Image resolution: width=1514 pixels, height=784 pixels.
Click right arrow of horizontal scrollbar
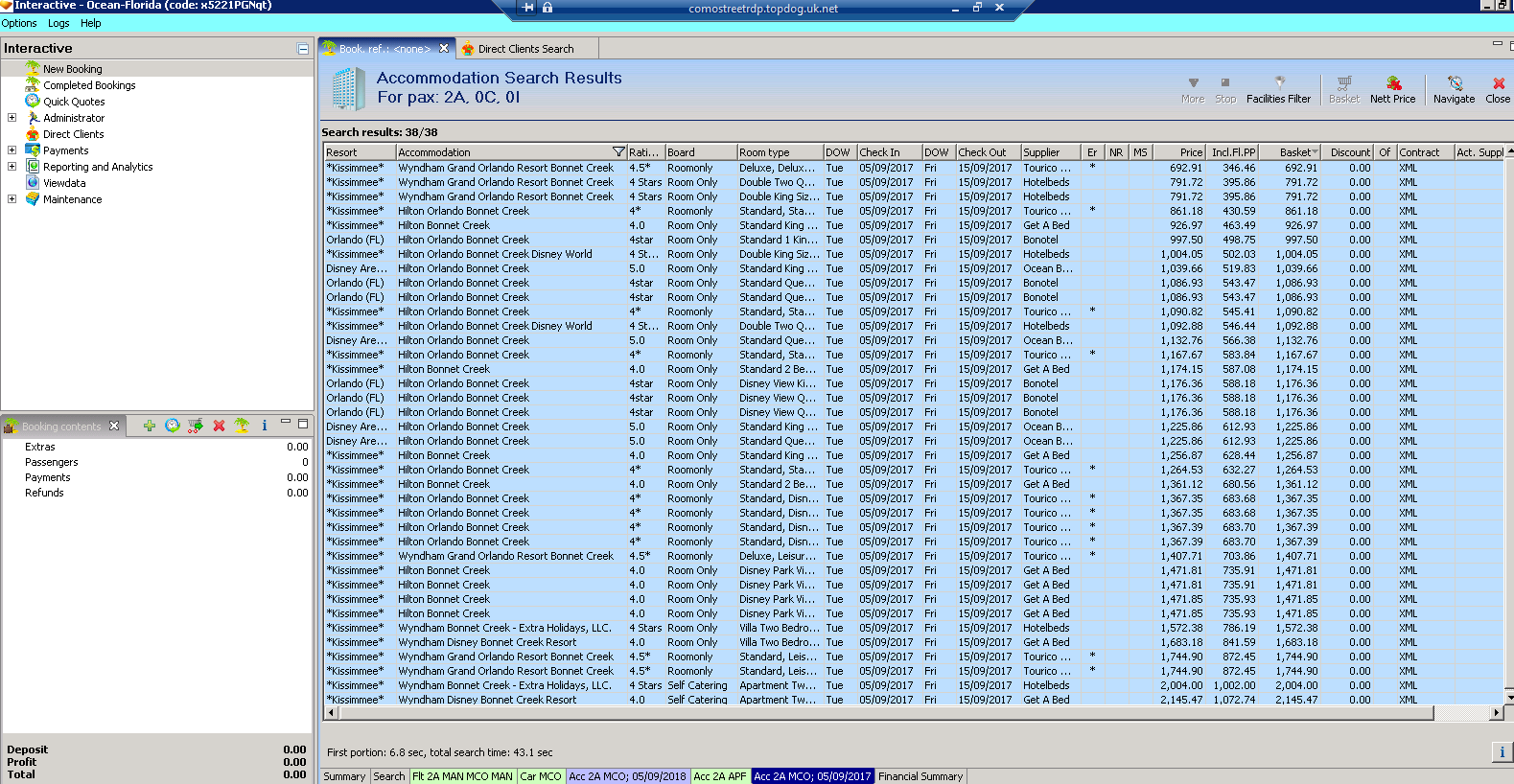pyautogui.click(x=1497, y=712)
